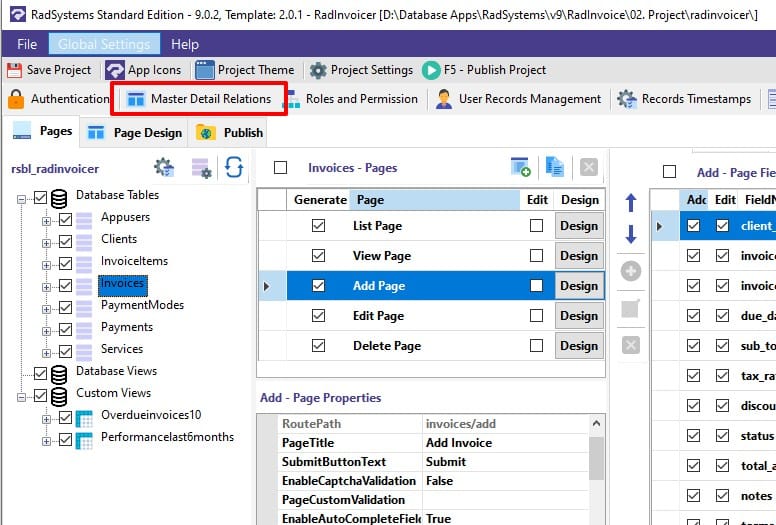Image resolution: width=776 pixels, height=525 pixels.
Task: Switch to Page Design tab
Action: click(134, 133)
